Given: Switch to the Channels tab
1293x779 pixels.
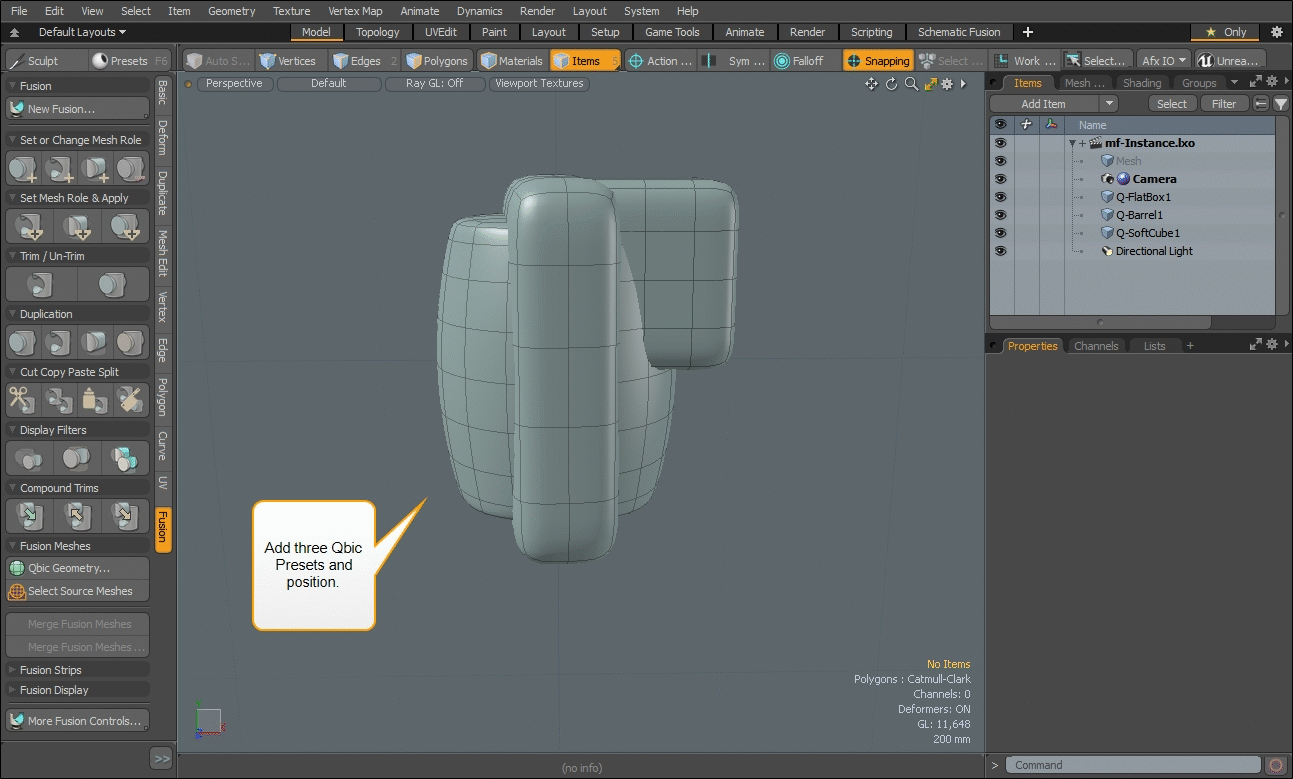Looking at the screenshot, I should 1095,346.
